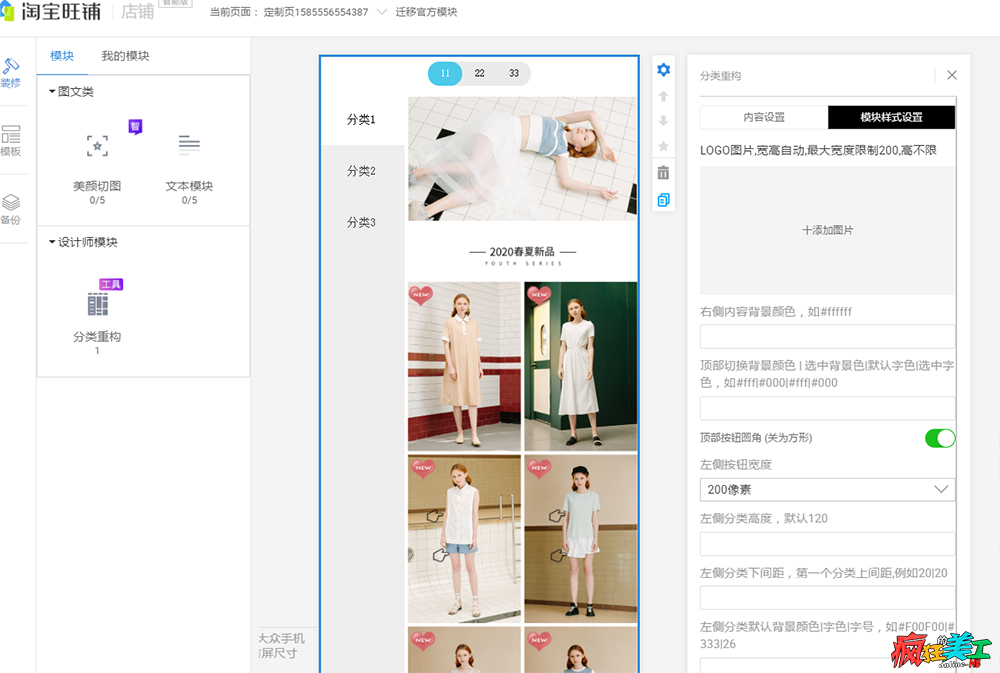Toggle 顶部按钮圆角 rounded corner switch
This screenshot has width=1000, height=673.
point(939,438)
